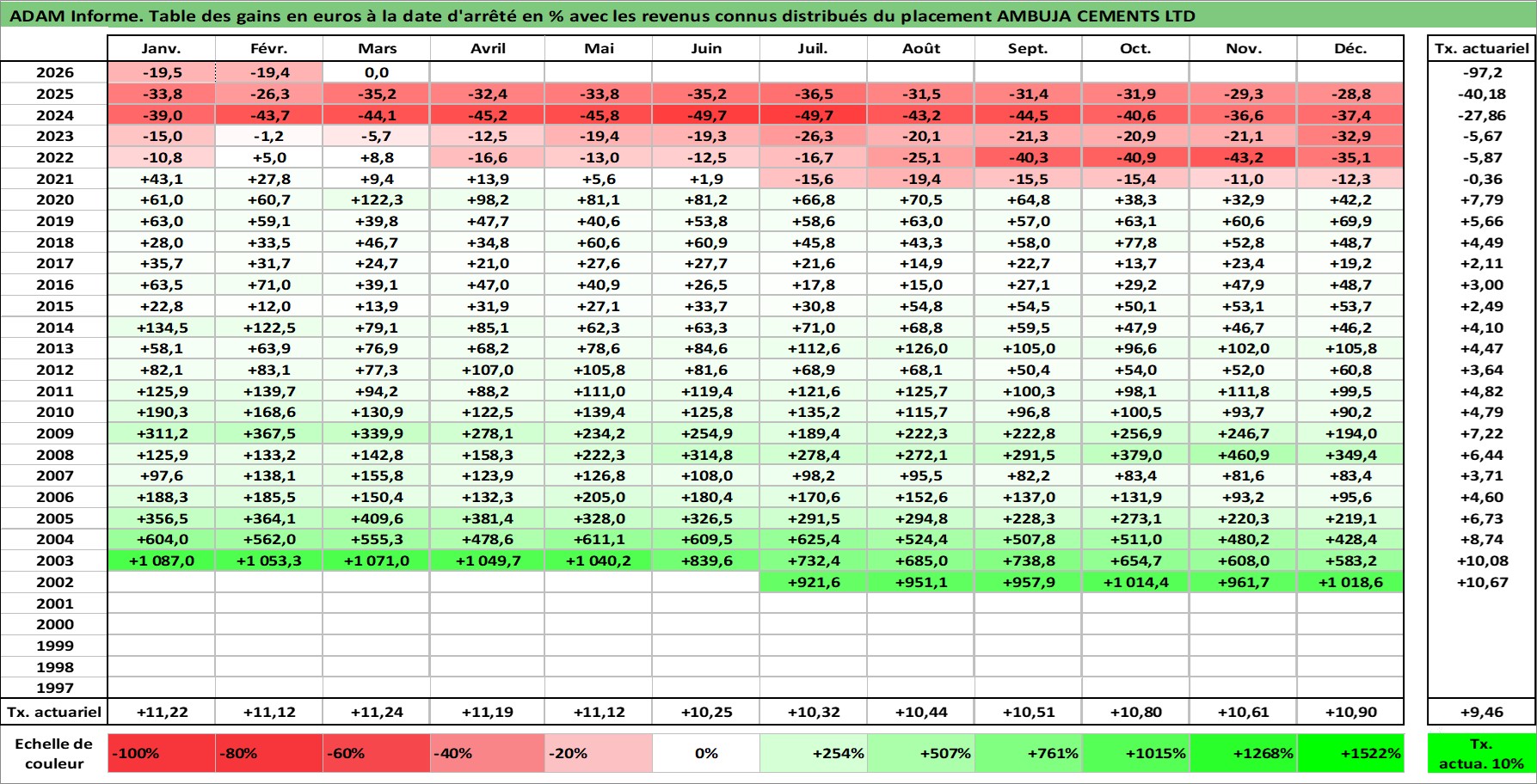Click the value +1 014,4
The width and height of the screenshot is (1537, 784).
coord(1135,582)
